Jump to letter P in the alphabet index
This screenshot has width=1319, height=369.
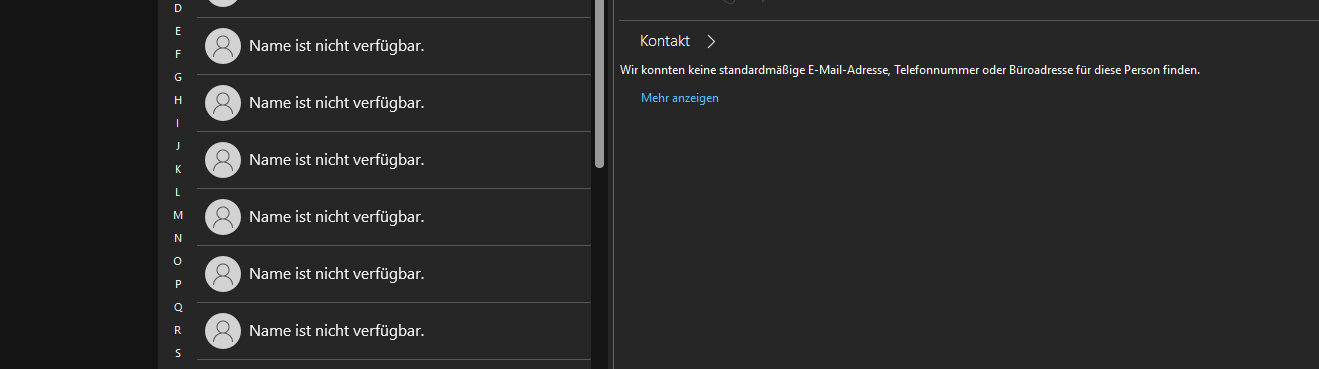(178, 284)
